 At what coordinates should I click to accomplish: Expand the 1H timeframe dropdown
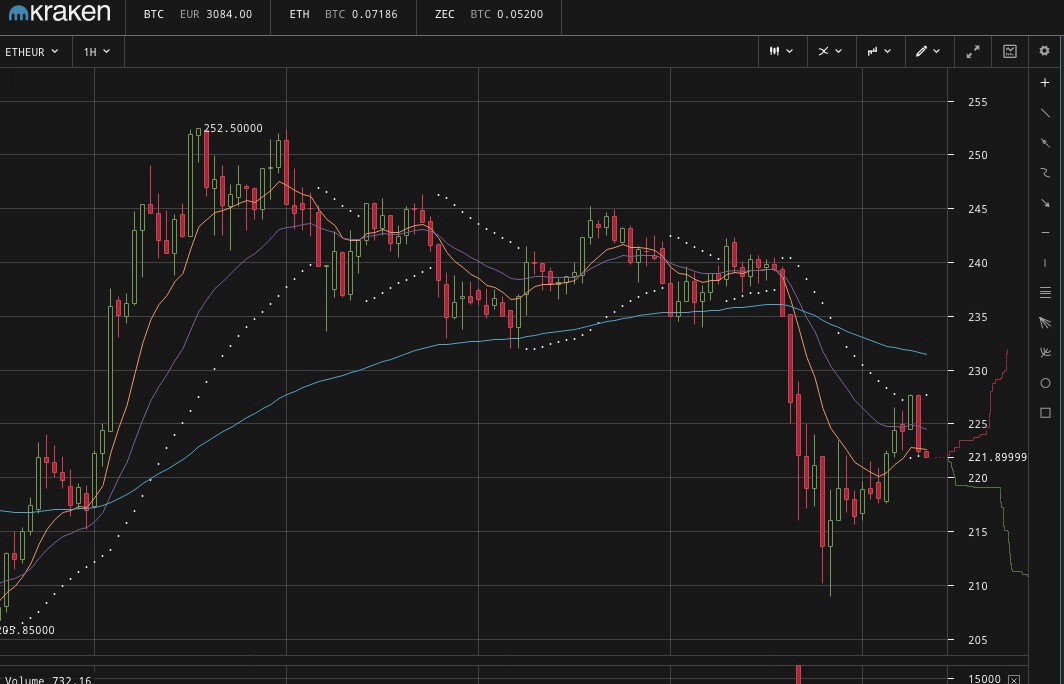point(97,52)
